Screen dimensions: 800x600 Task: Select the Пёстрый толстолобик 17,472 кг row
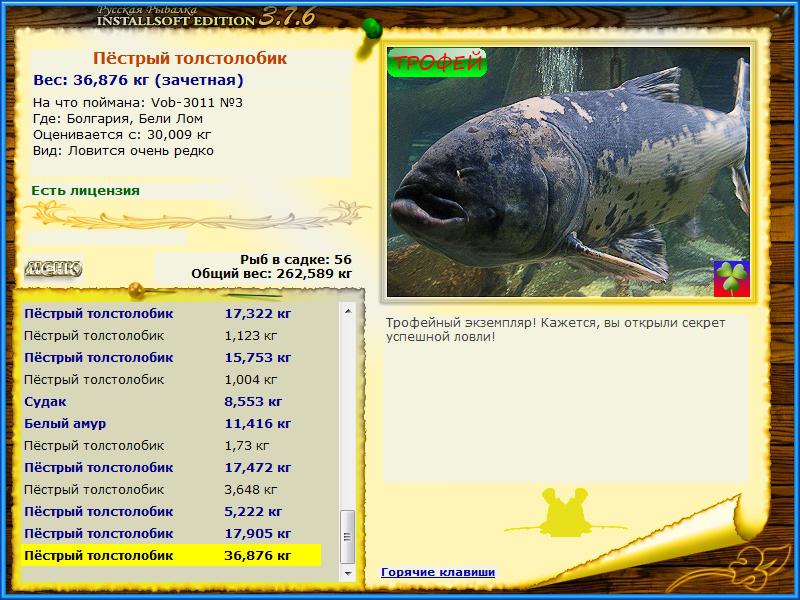tap(171, 467)
